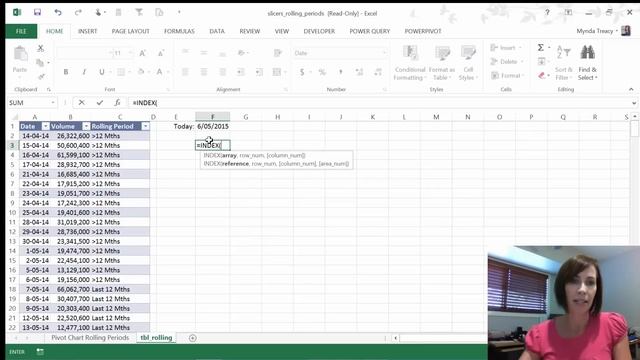The image size is (640, 360).
Task: Open Insert Function fx dialog
Action: (x=117, y=102)
